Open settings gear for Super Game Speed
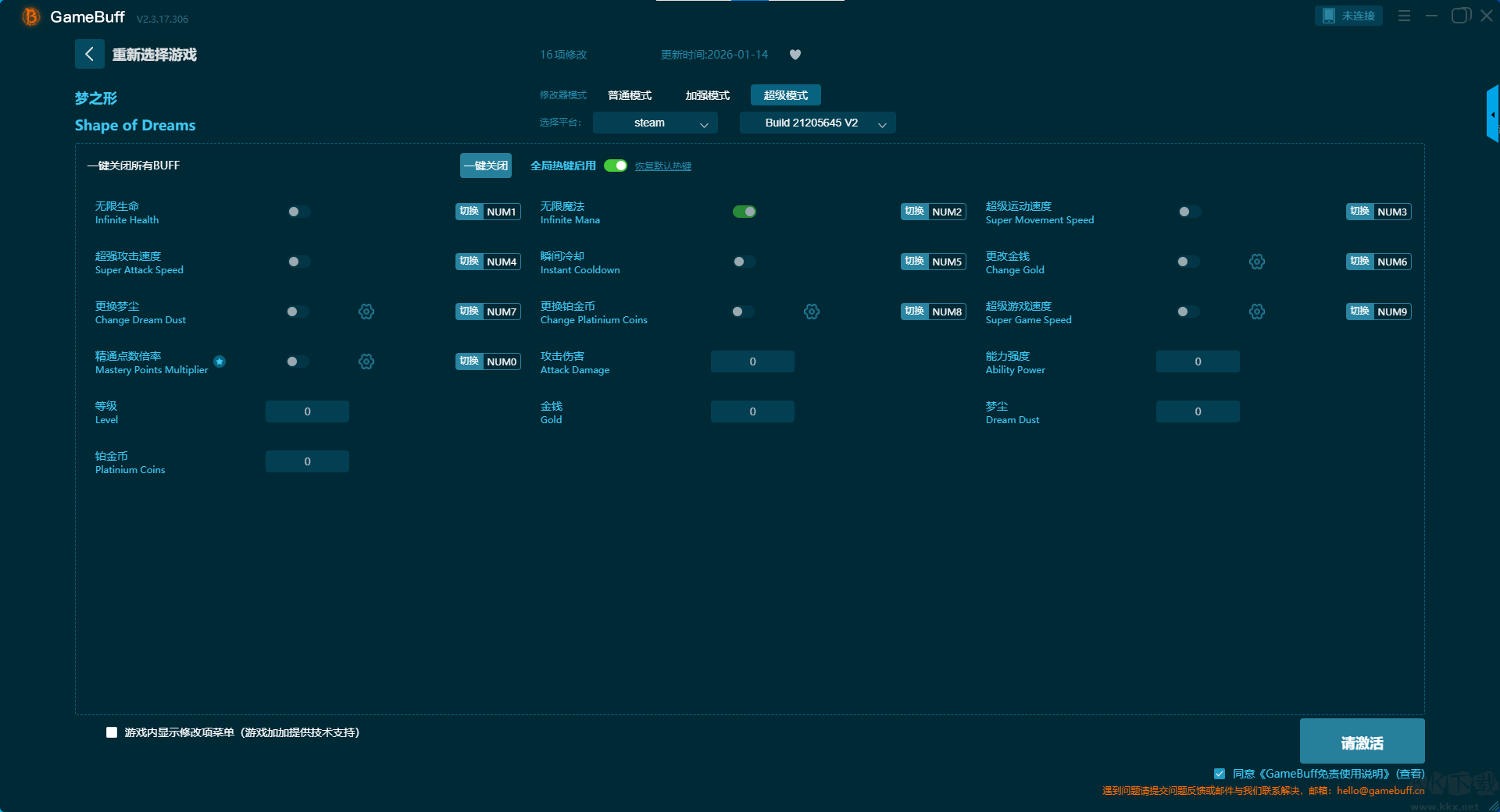The width and height of the screenshot is (1500, 812). coord(1256,312)
